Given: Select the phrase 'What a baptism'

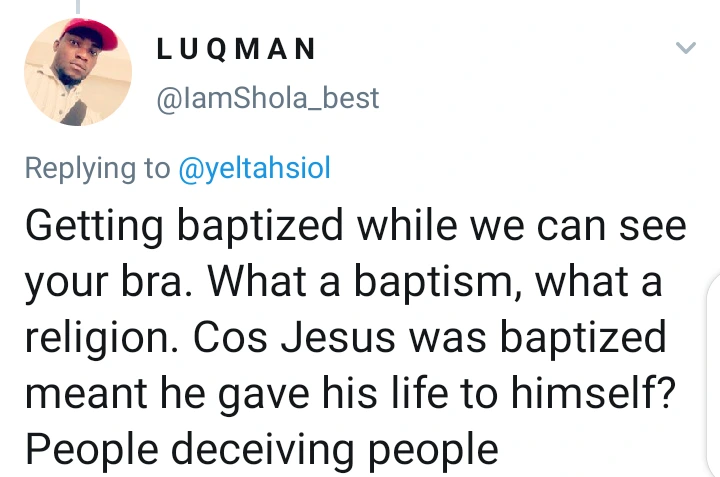Looking at the screenshot, I should coord(360,282).
